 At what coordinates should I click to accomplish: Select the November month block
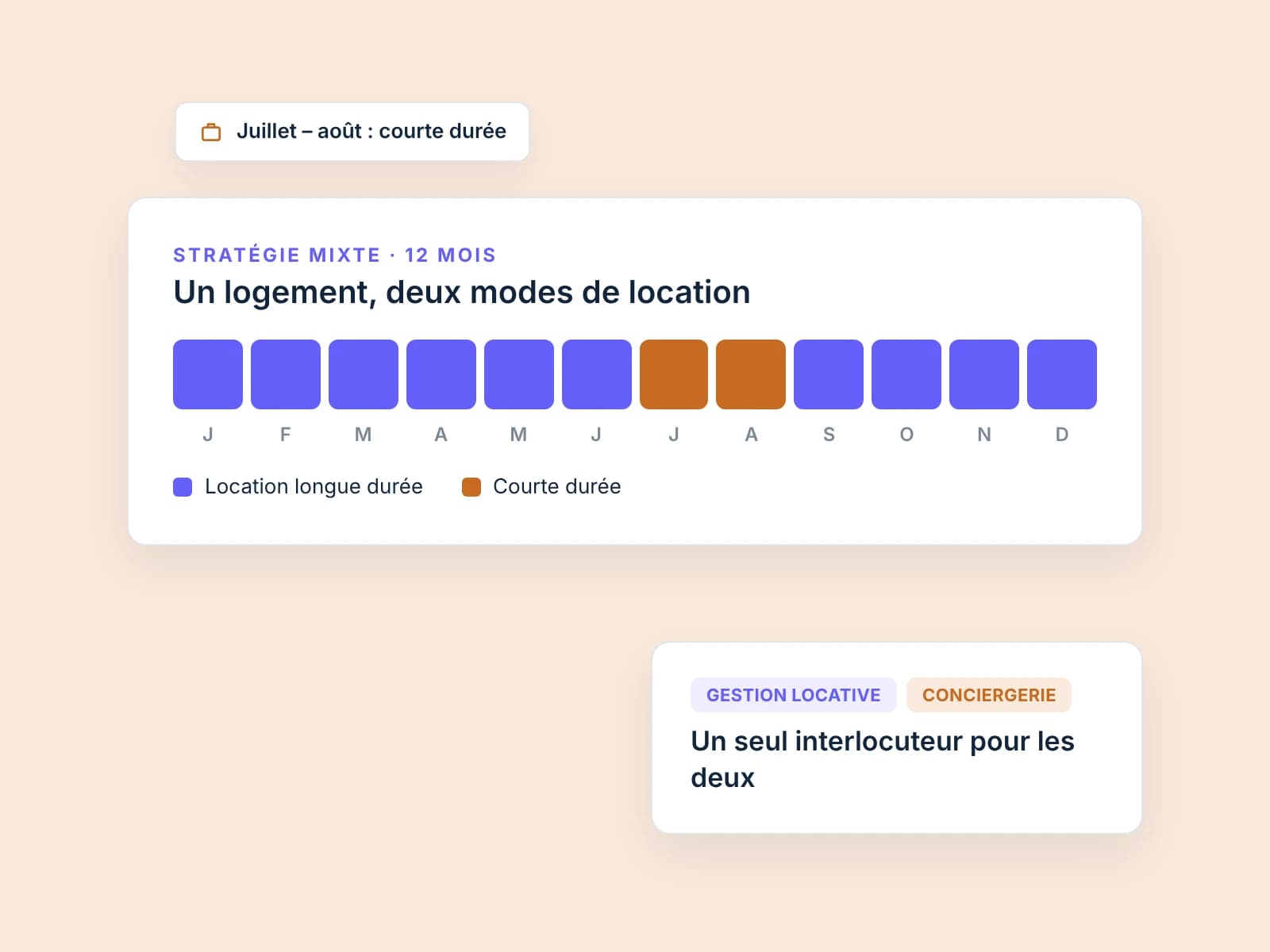coord(984,374)
